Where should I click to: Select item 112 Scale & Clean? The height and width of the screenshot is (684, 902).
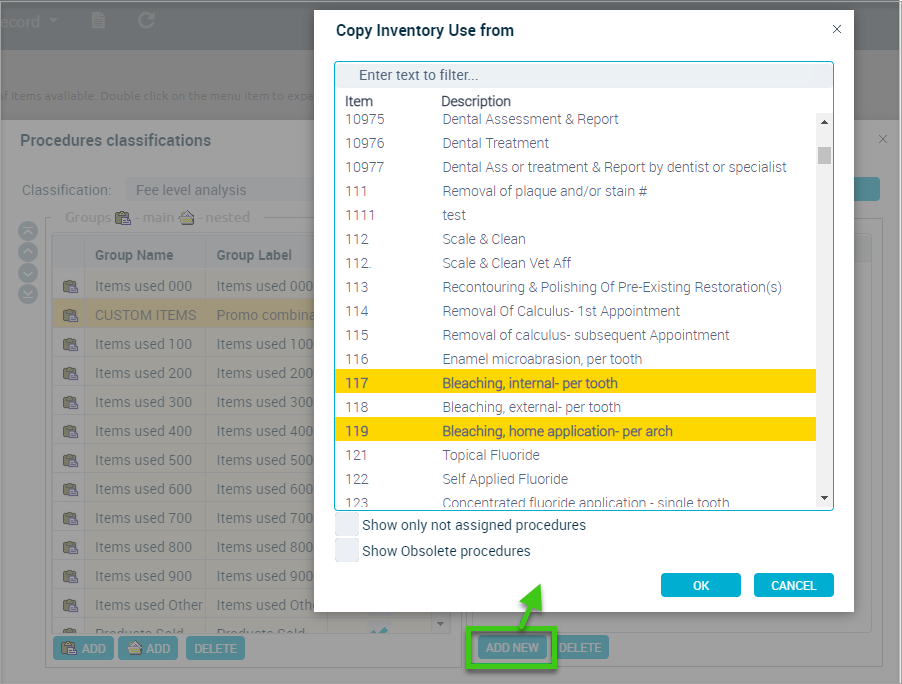[575, 239]
